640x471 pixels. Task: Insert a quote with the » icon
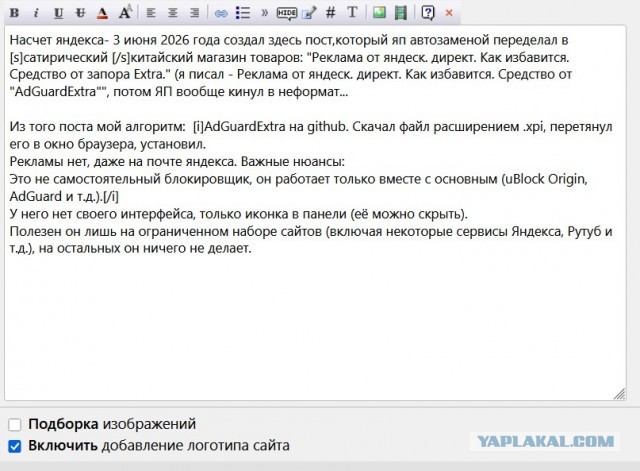pyautogui.click(x=264, y=13)
